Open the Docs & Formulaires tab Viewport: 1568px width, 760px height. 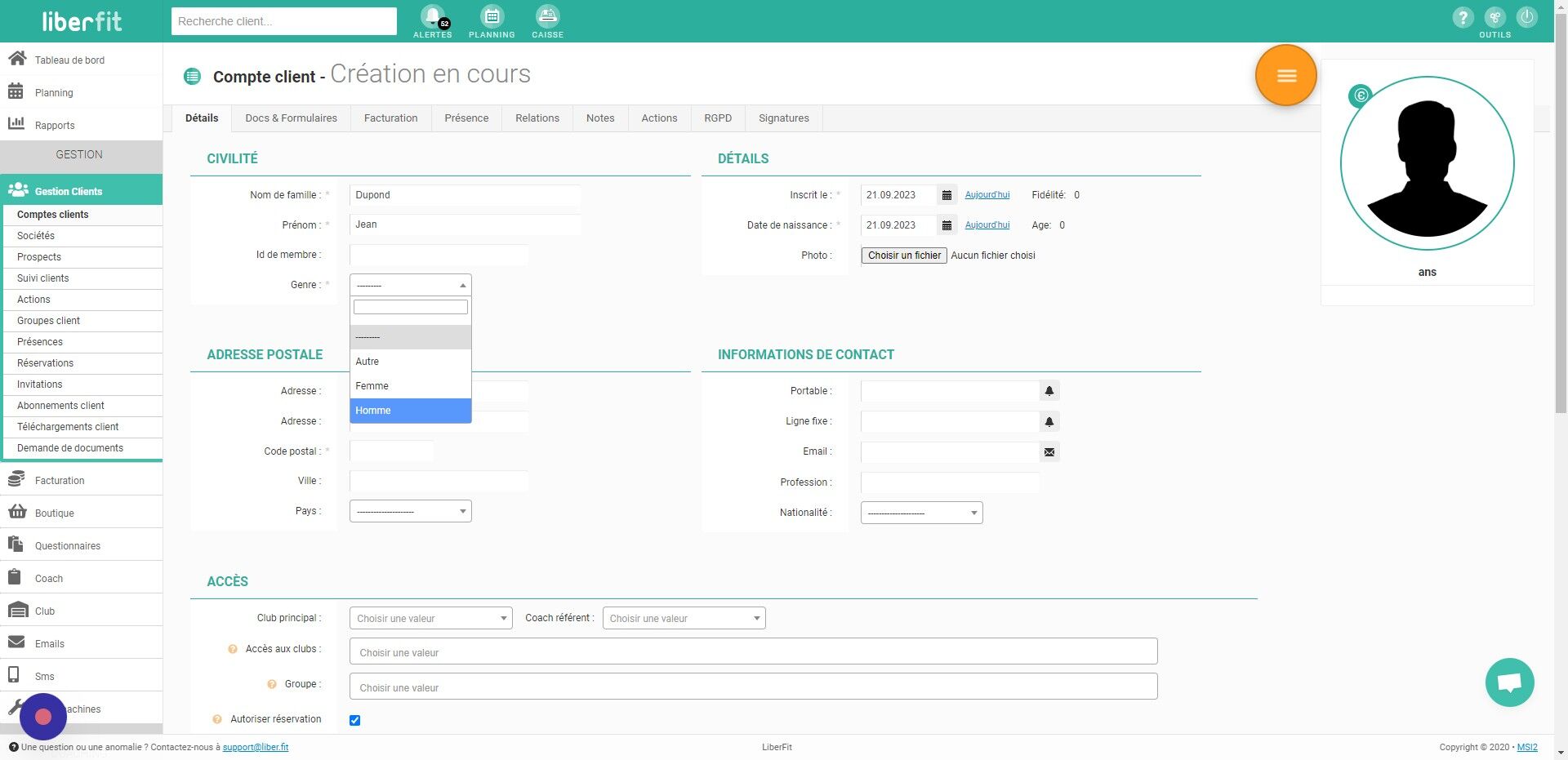(x=291, y=118)
